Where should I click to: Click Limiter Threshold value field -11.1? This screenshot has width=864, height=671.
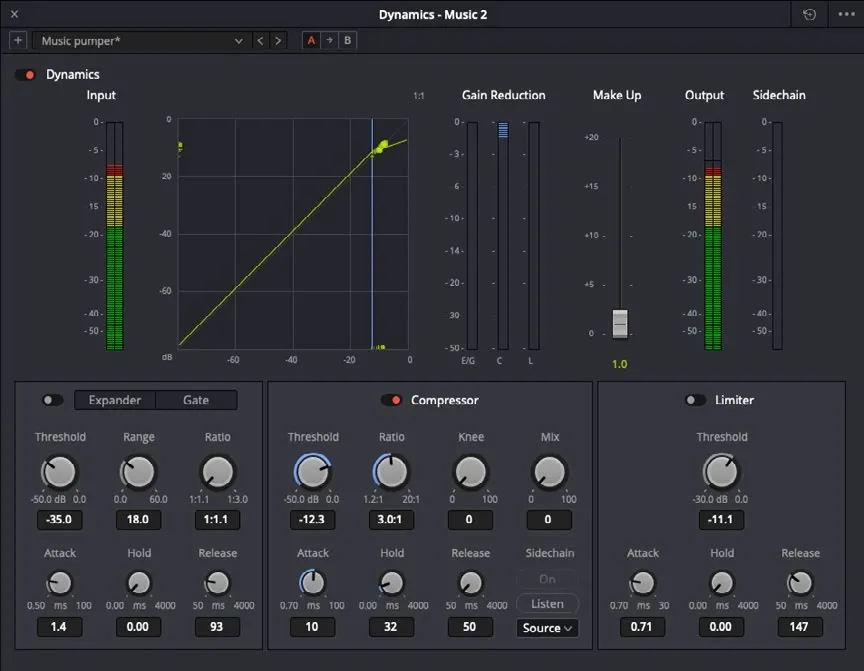tap(721, 520)
